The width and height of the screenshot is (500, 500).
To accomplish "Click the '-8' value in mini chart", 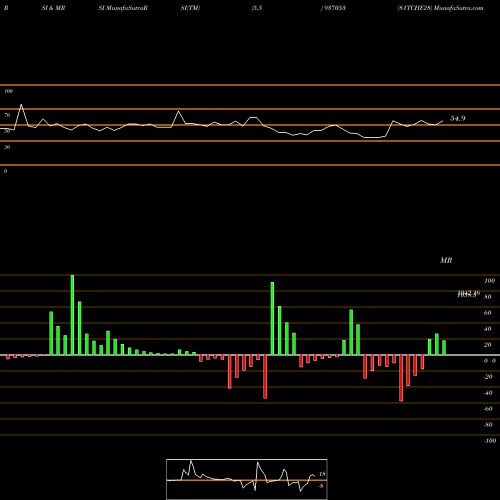I will [321, 486].
